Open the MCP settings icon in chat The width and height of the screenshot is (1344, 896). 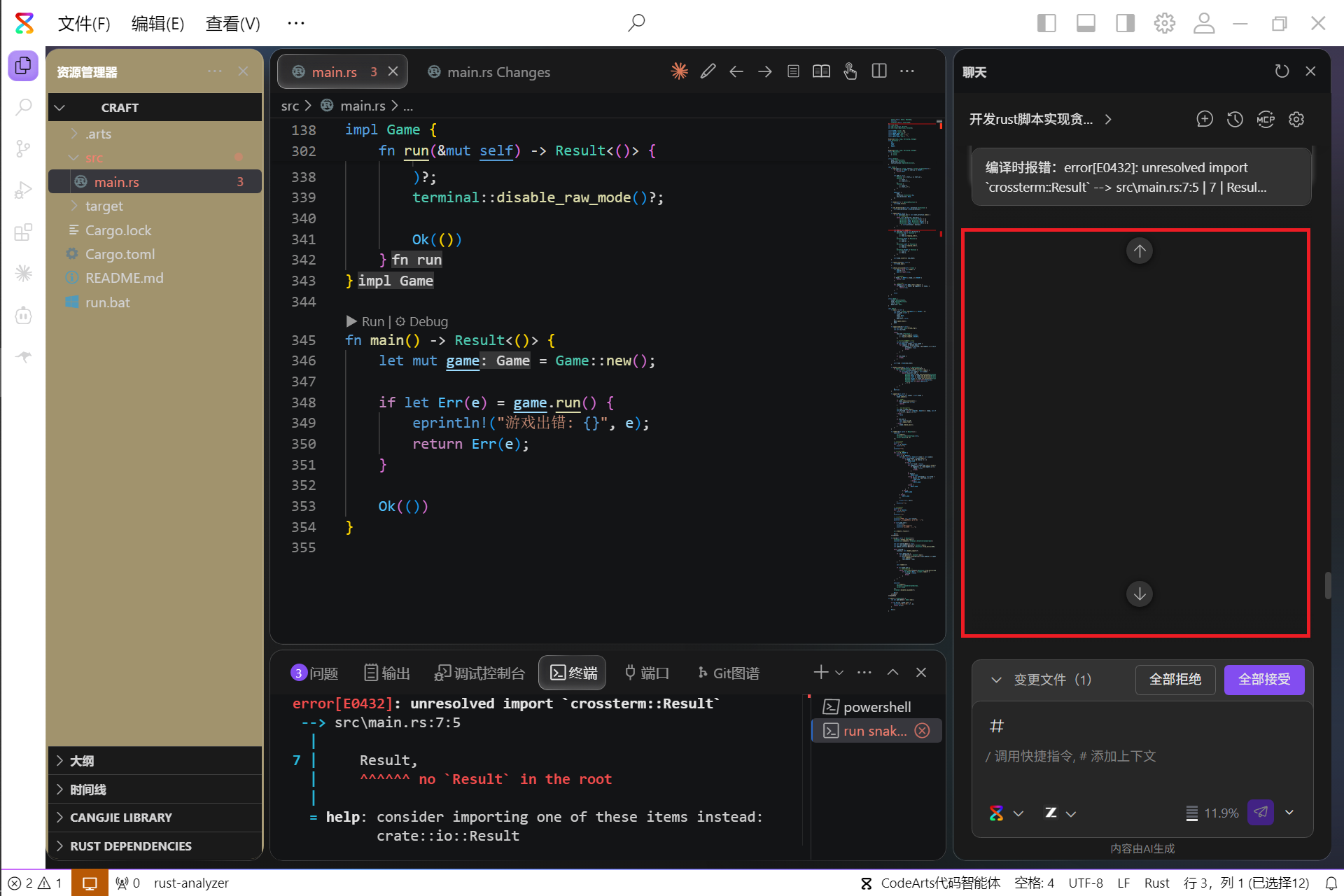click(1266, 119)
